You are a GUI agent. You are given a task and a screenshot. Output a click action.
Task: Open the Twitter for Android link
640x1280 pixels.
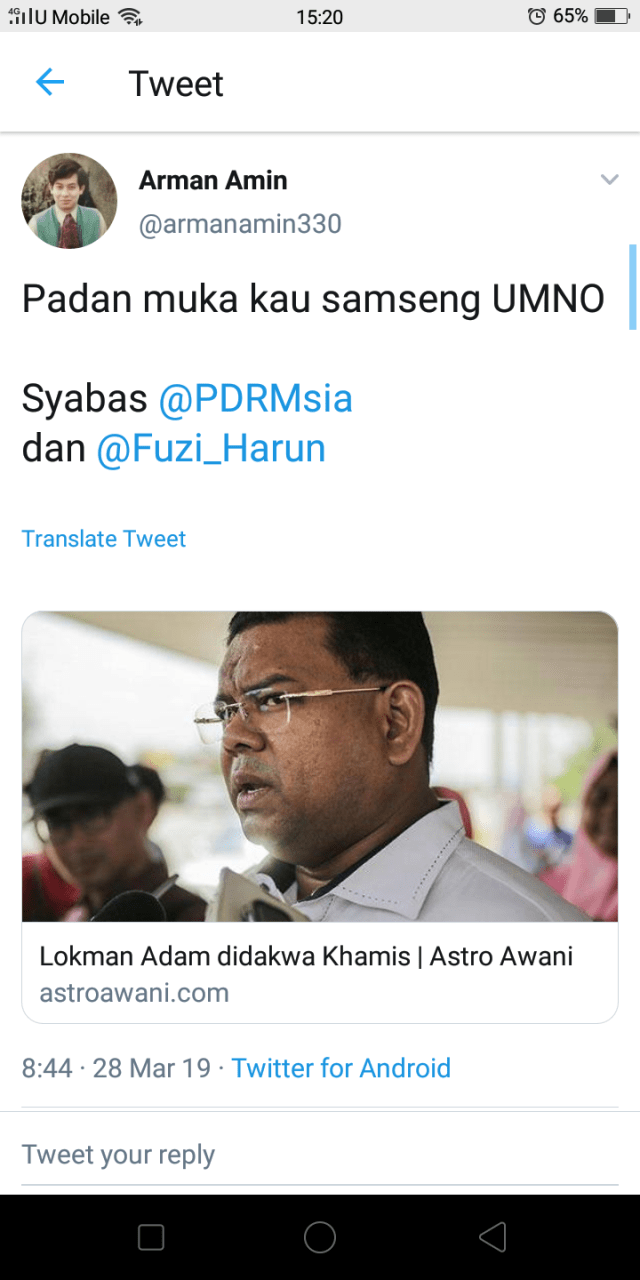tap(341, 1068)
